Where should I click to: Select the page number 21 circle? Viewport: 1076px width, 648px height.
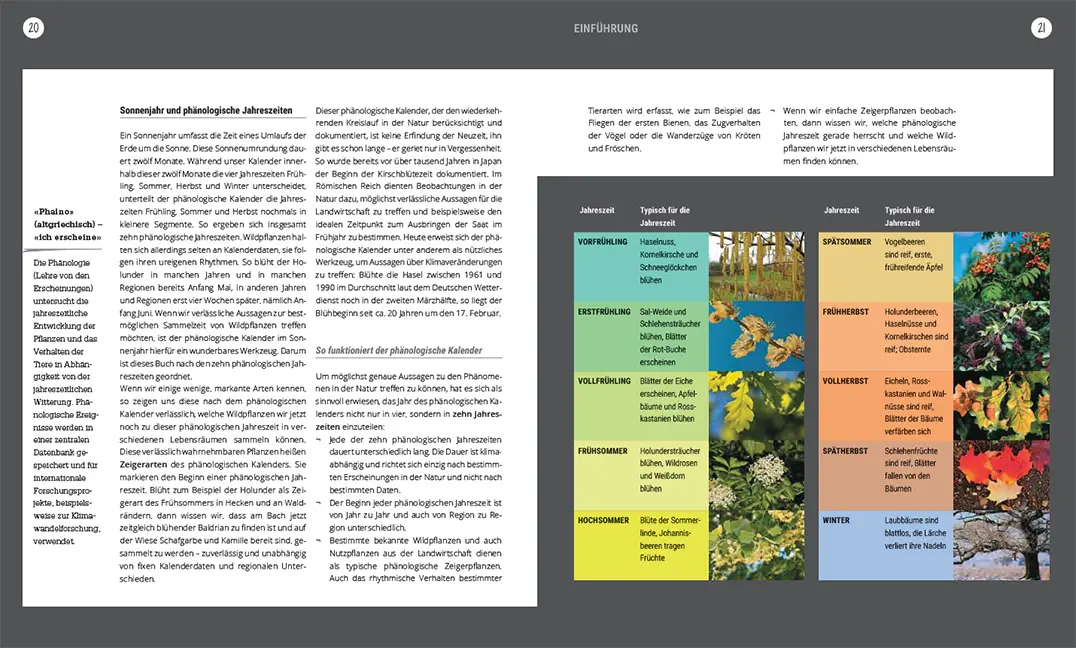click(1041, 27)
